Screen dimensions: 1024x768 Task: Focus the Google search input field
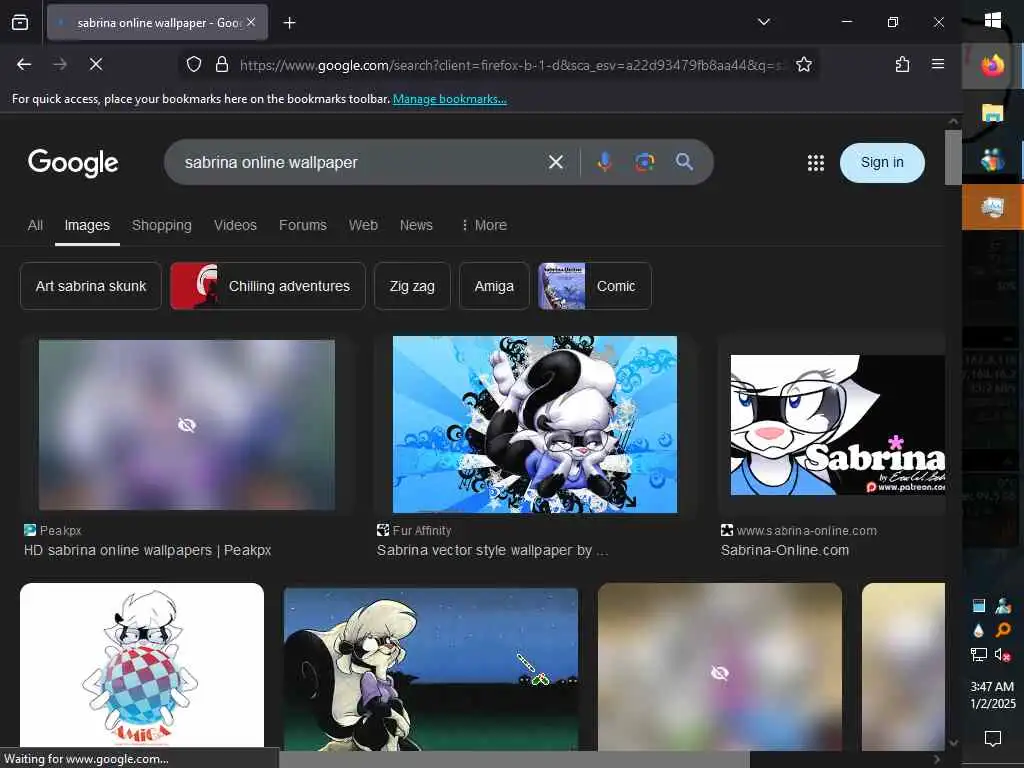pyautogui.click(x=359, y=162)
